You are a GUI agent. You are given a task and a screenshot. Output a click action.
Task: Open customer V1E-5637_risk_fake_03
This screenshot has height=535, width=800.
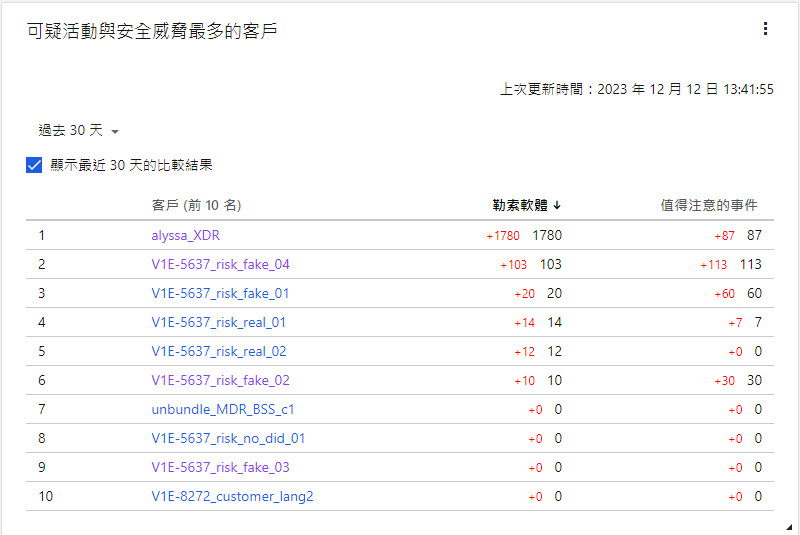pos(220,467)
